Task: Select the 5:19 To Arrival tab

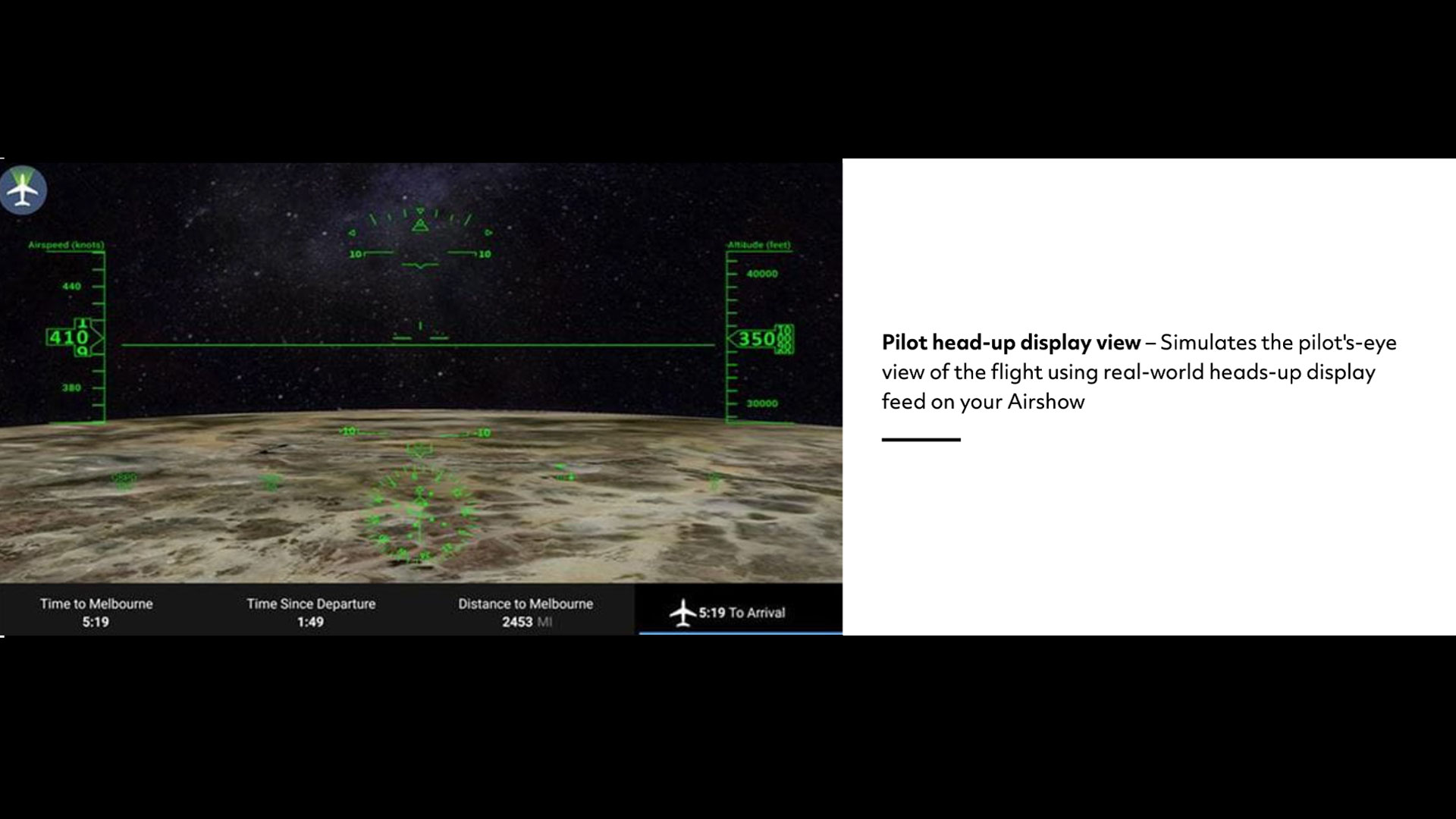Action: pos(740,612)
